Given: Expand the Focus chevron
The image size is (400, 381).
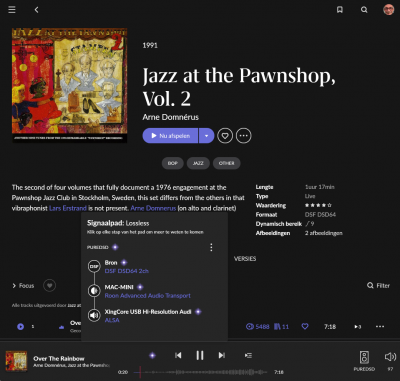Looking at the screenshot, I should [x=14, y=286].
